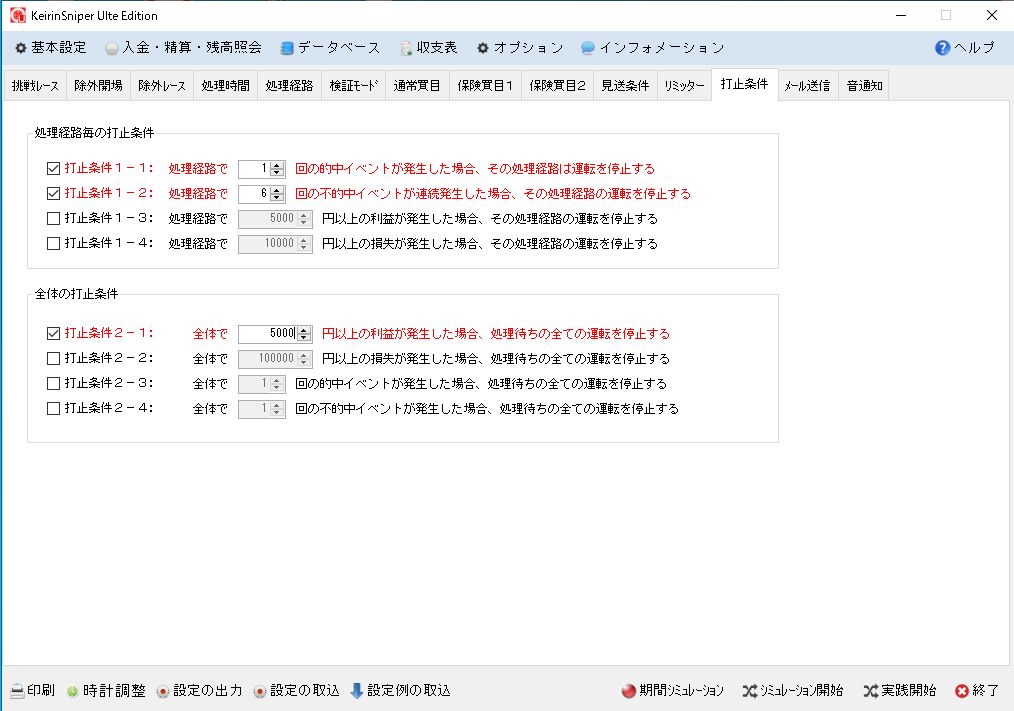This screenshot has height=711, width=1014.
Task: Open the 除外開場 tab
Action: coord(98,85)
